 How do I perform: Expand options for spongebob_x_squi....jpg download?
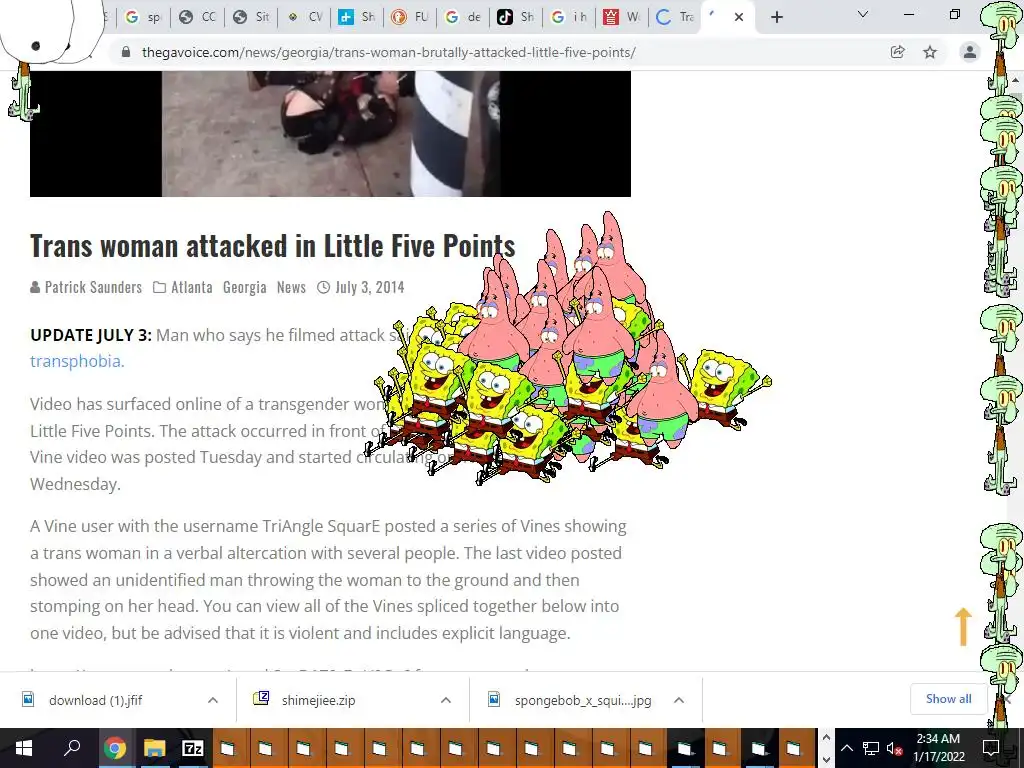tap(679, 700)
